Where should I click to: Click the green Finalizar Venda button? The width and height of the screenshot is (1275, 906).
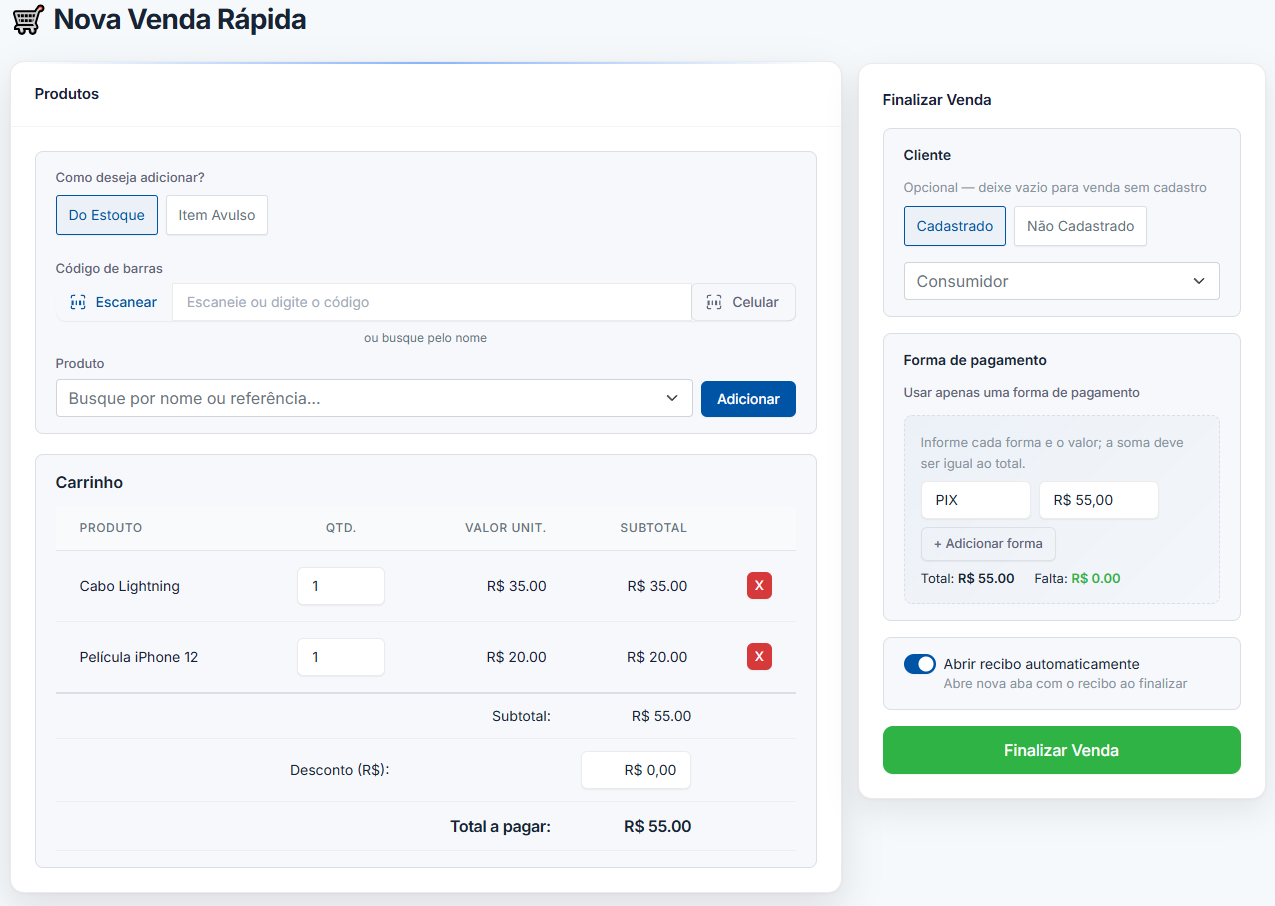point(1061,750)
